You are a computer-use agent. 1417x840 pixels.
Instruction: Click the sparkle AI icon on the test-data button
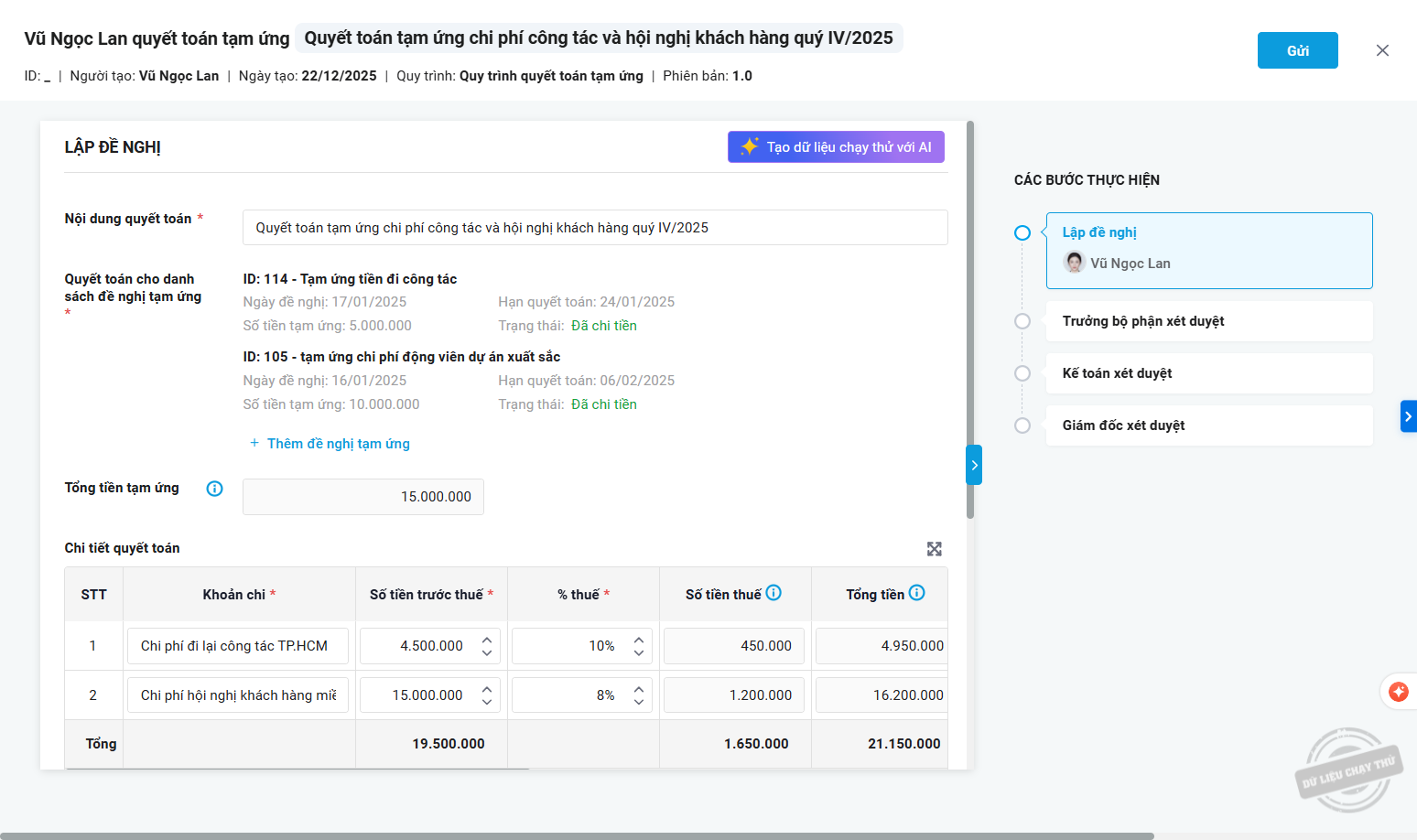pyautogui.click(x=750, y=147)
